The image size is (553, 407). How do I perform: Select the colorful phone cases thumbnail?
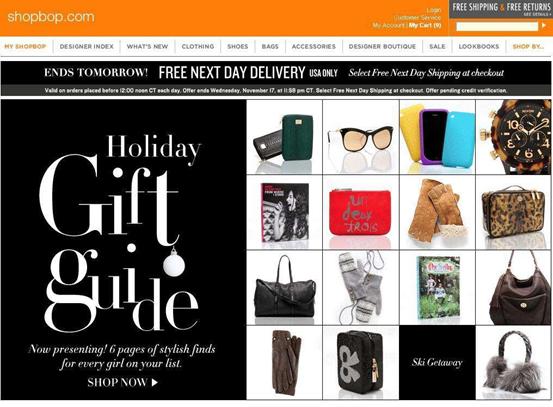pyautogui.click(x=437, y=137)
